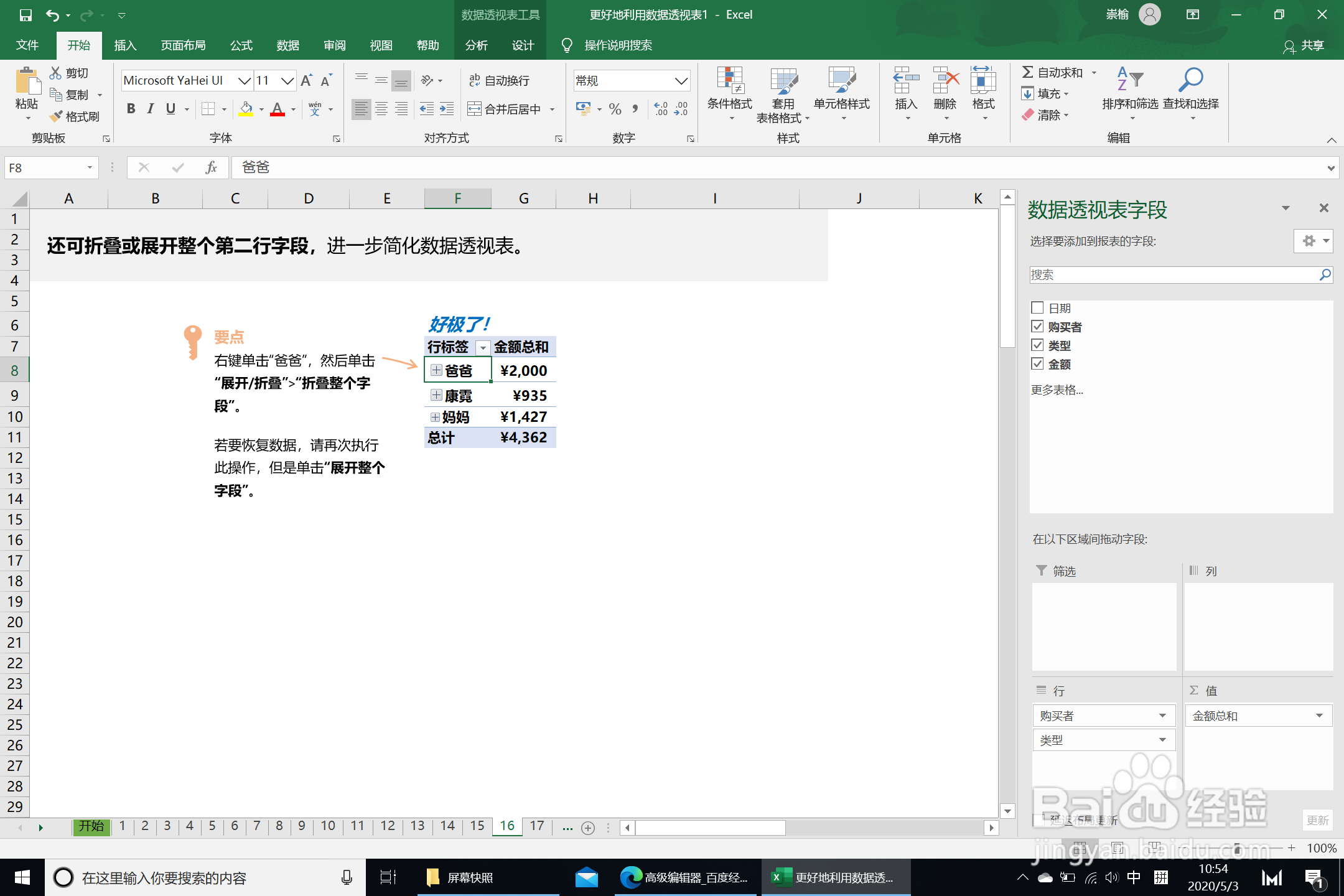Align text to the right

402,109
